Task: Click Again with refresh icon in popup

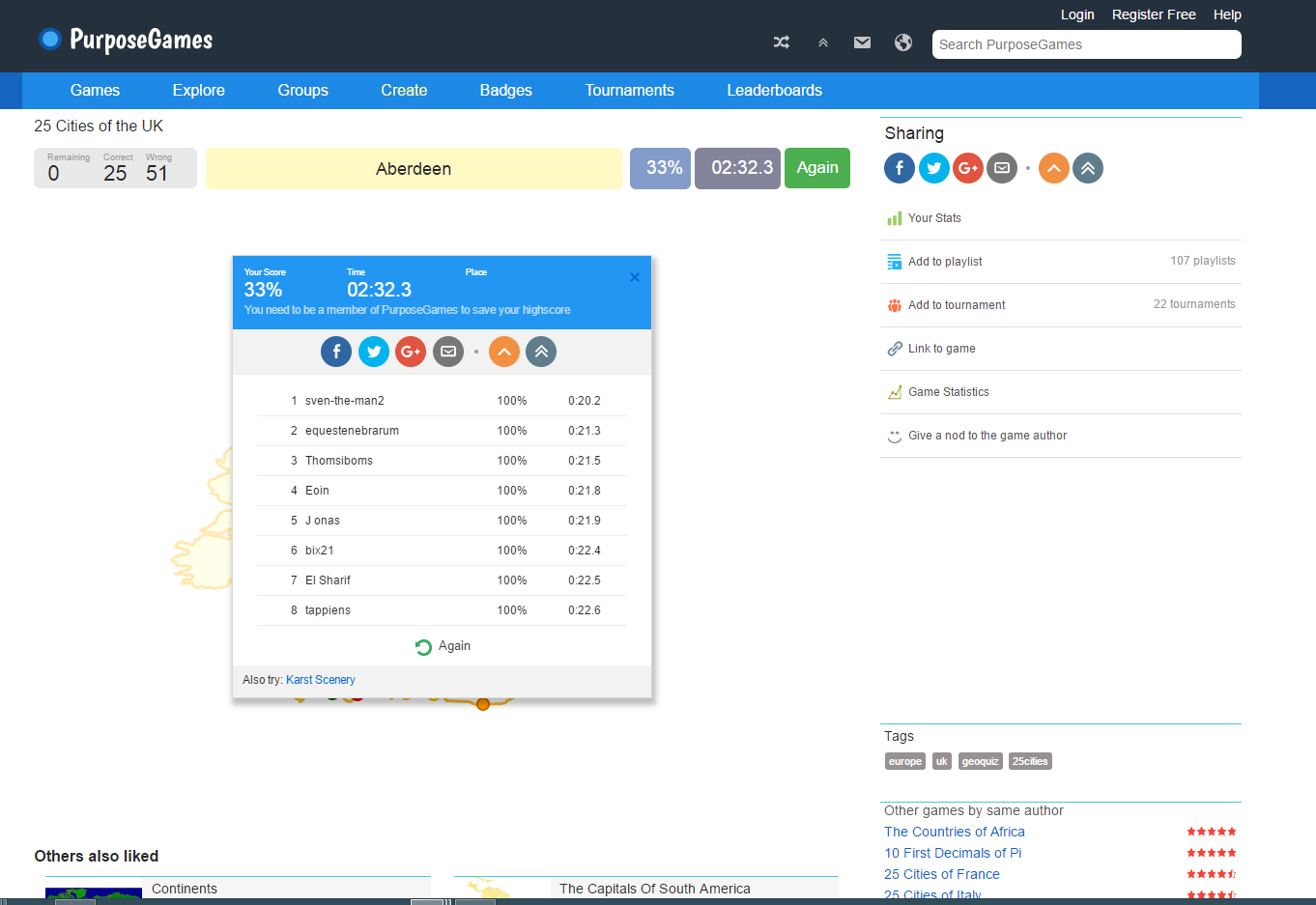Action: (x=443, y=646)
